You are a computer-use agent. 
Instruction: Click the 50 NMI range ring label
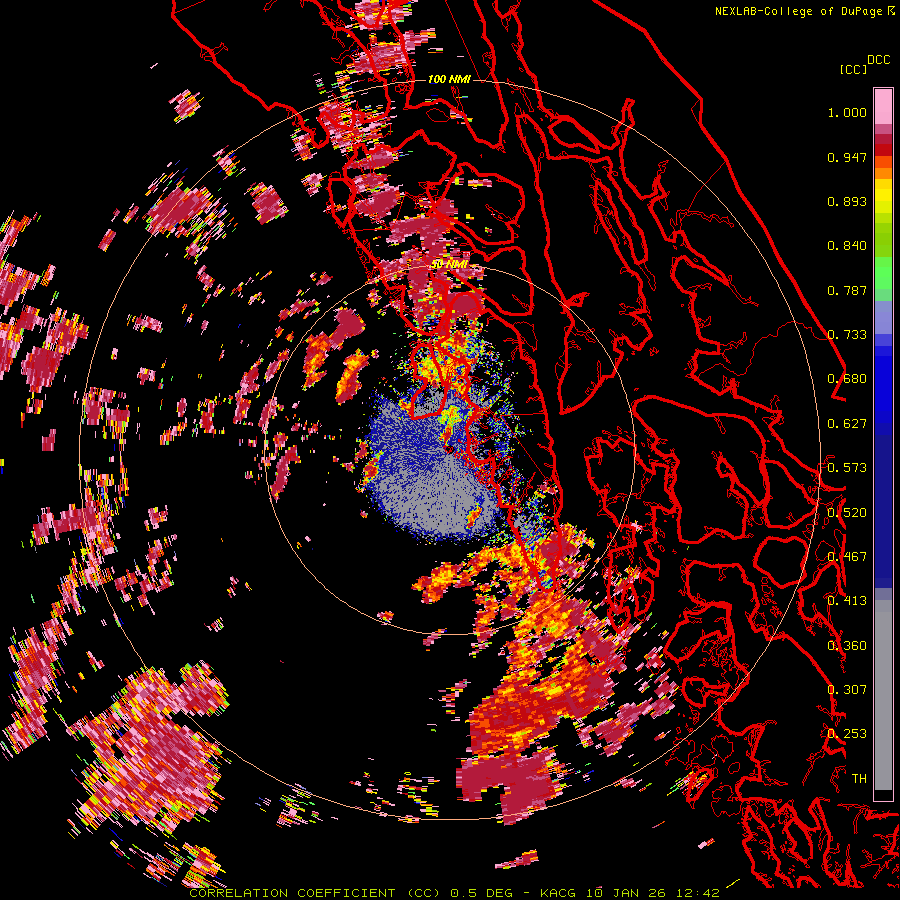(x=449, y=264)
